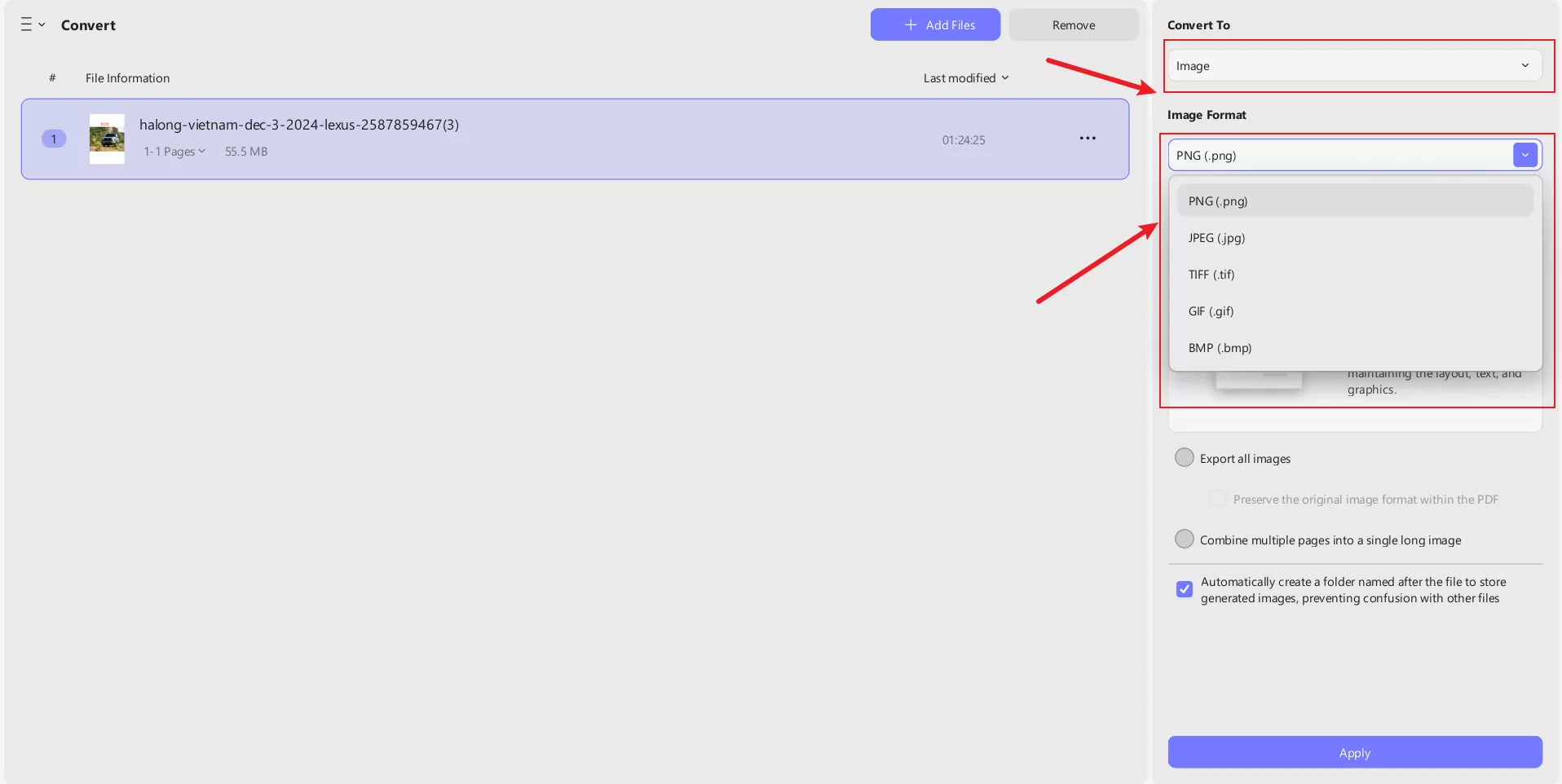The height and width of the screenshot is (784, 1562).
Task: Click the Apply button
Action: (x=1354, y=752)
